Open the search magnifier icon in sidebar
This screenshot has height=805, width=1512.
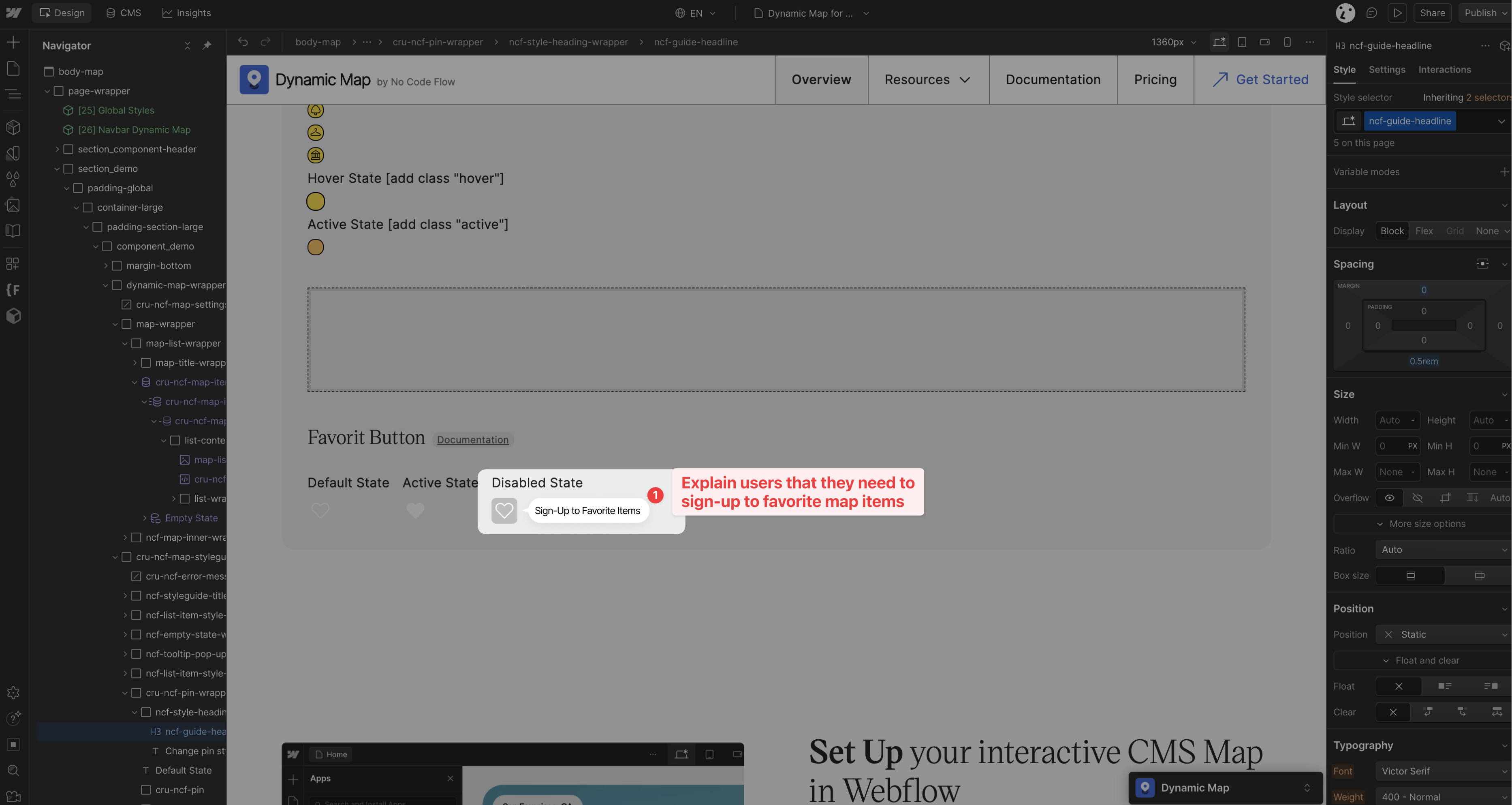point(13,771)
